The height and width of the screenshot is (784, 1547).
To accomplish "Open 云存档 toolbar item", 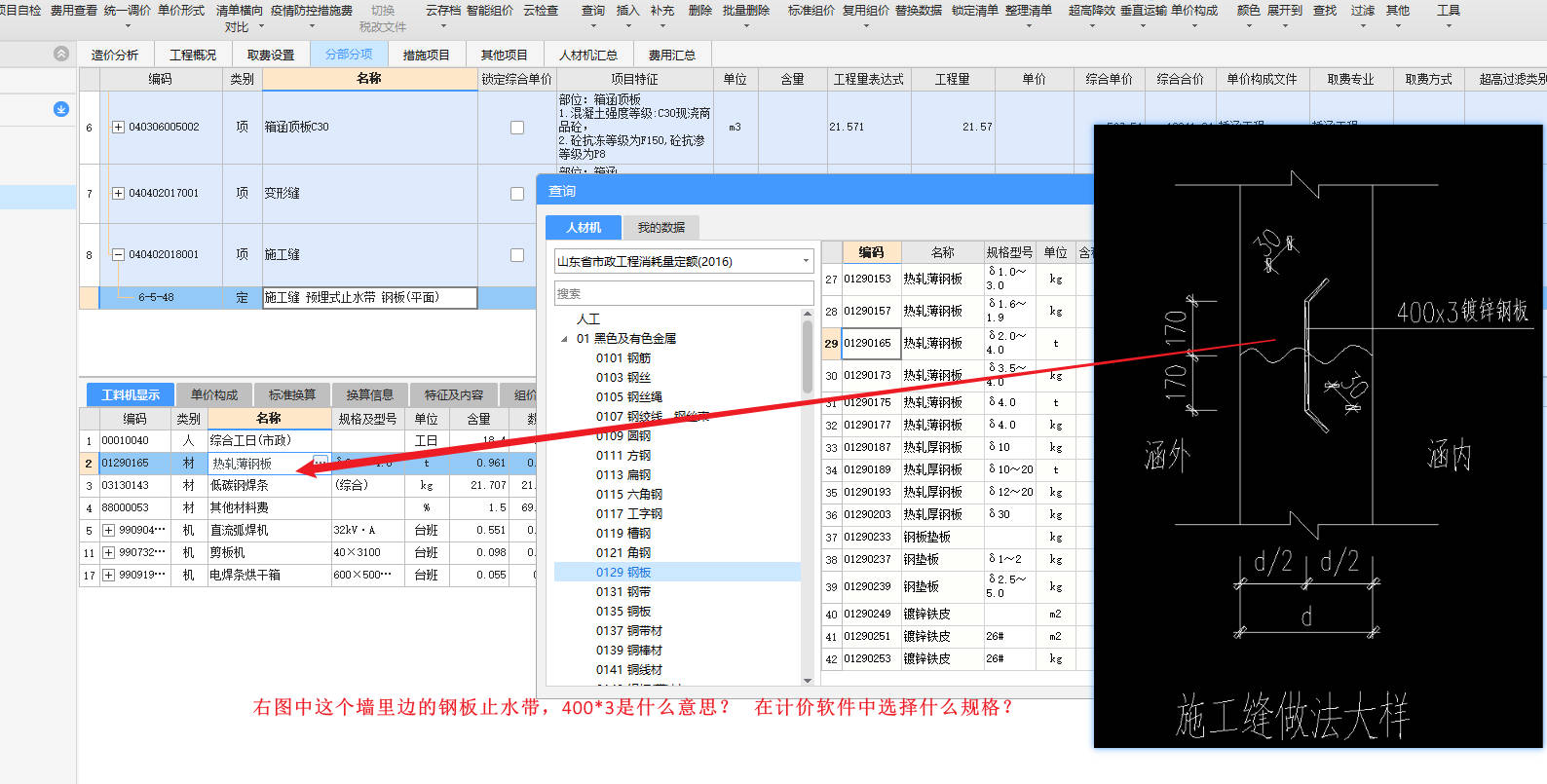I will 443,11.
